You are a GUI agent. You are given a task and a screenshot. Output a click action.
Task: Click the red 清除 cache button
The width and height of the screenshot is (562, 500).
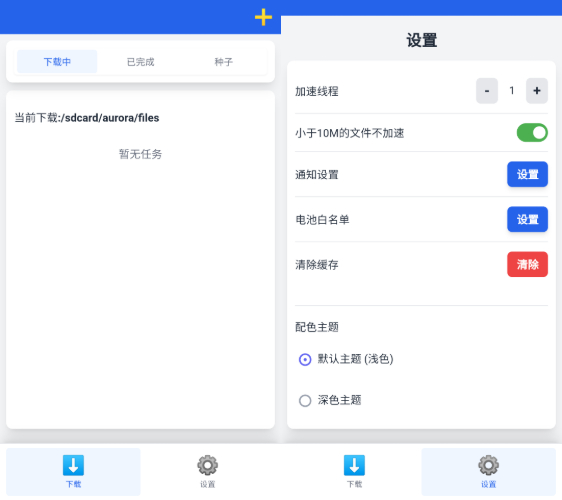pos(527,264)
